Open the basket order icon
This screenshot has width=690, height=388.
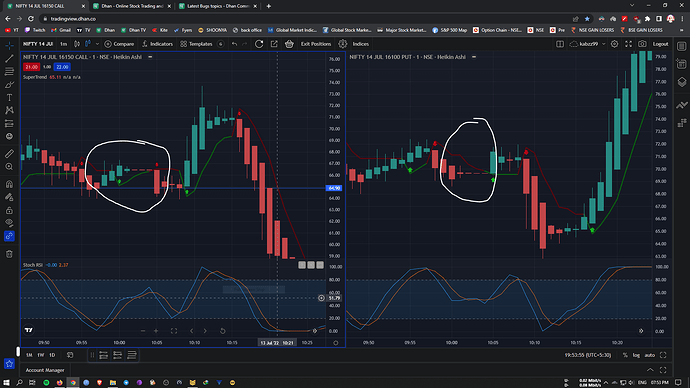[x=289, y=44]
